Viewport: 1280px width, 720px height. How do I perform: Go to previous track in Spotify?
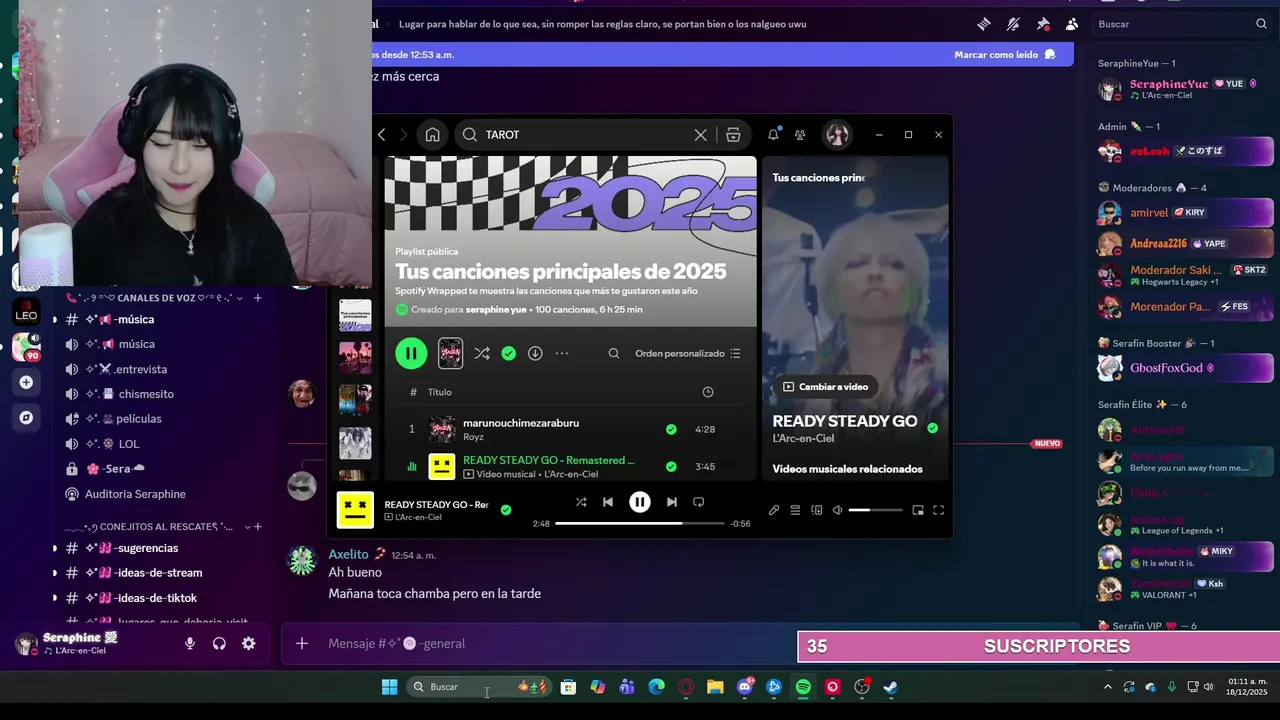pos(608,502)
